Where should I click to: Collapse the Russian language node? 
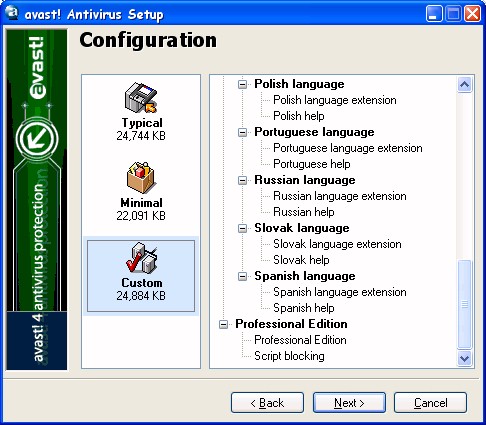click(x=243, y=180)
